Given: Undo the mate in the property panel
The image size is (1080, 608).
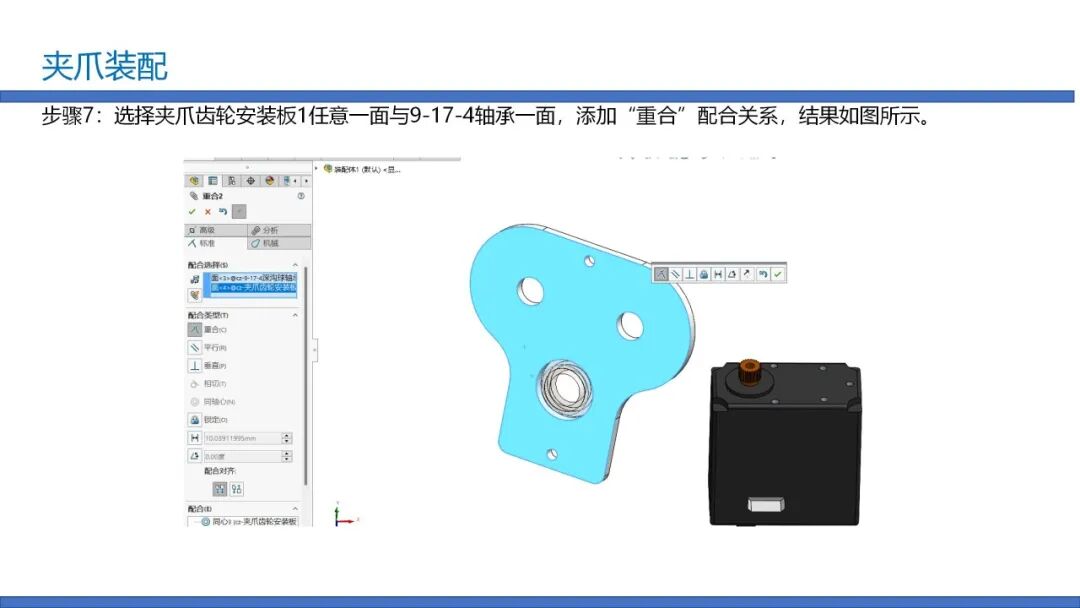Looking at the screenshot, I should click(222, 211).
